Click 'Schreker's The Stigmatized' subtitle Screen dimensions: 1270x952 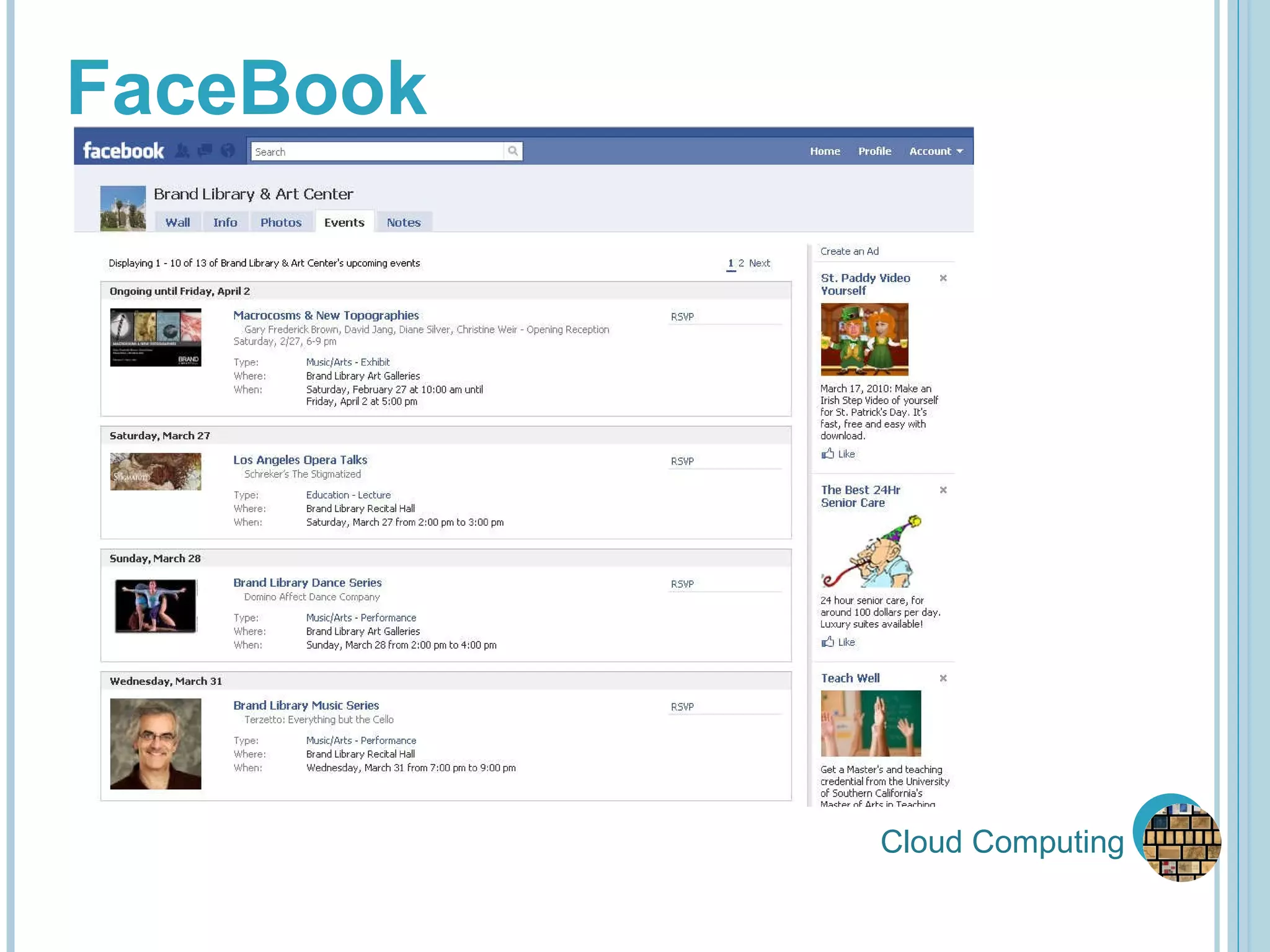point(303,474)
